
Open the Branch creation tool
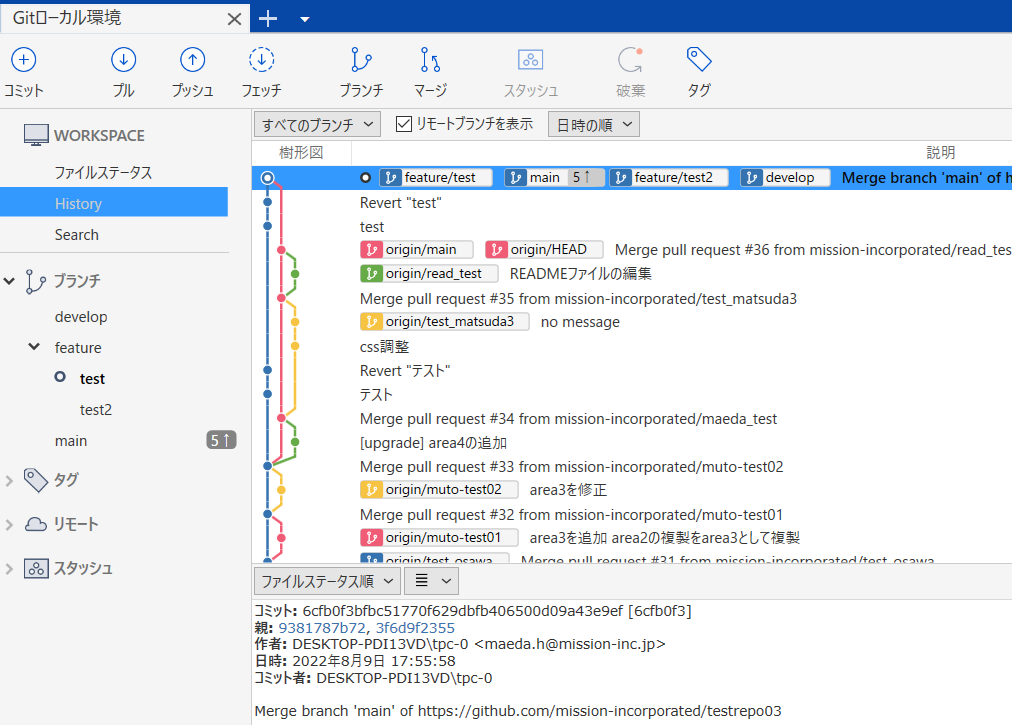[x=361, y=61]
